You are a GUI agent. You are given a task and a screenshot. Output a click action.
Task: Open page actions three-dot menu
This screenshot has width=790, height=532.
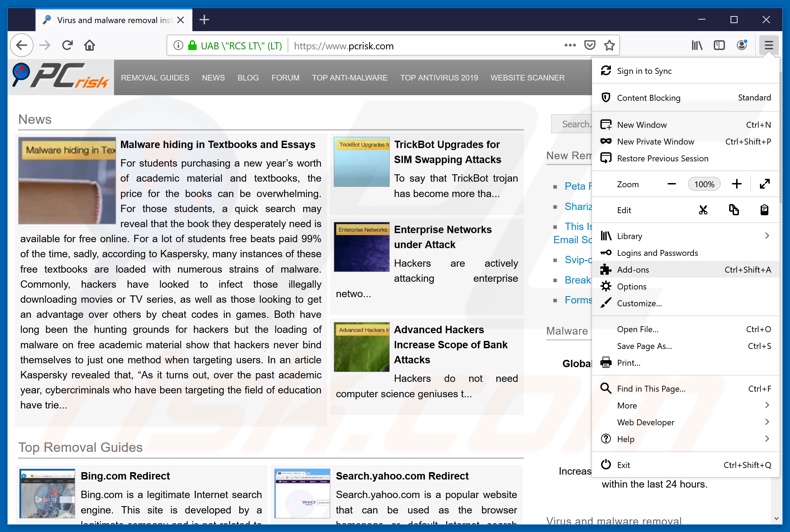pyautogui.click(x=570, y=45)
